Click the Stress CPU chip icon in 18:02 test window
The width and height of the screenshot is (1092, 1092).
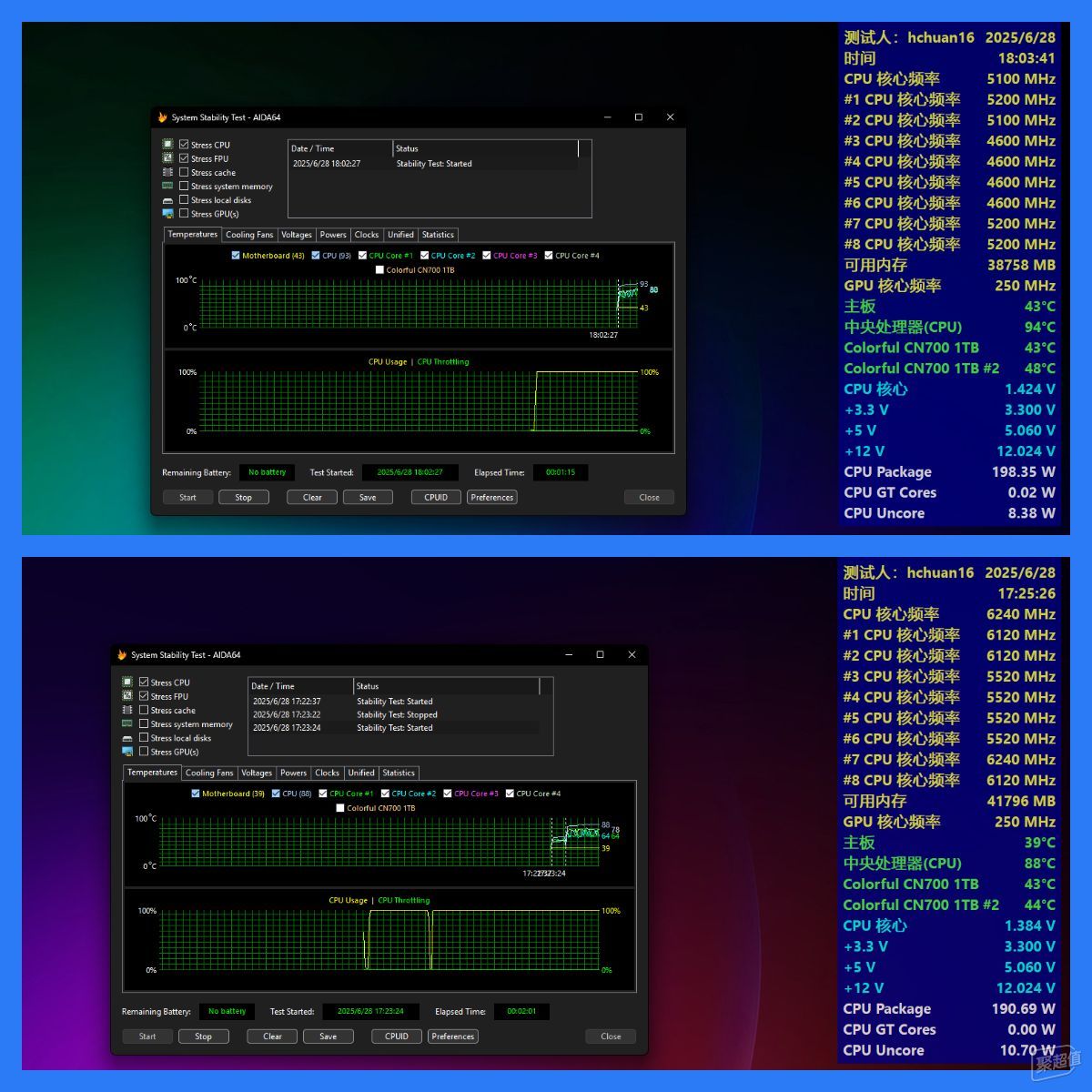(167, 145)
